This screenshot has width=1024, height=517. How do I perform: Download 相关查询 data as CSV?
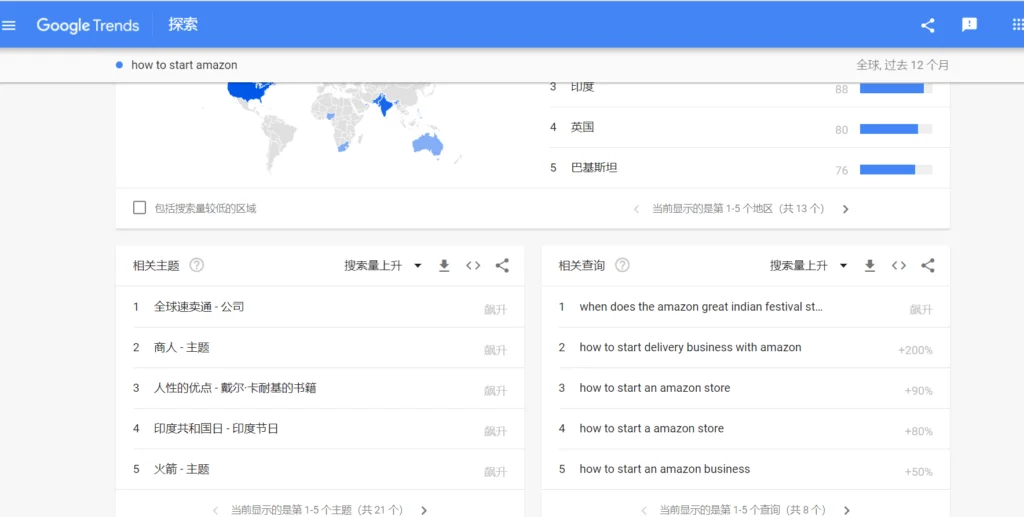click(x=870, y=266)
